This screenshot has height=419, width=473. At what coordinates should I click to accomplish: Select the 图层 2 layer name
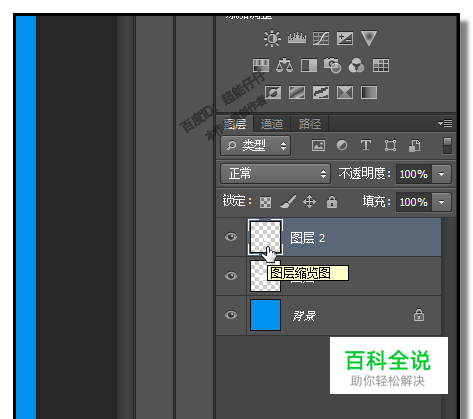(x=307, y=238)
